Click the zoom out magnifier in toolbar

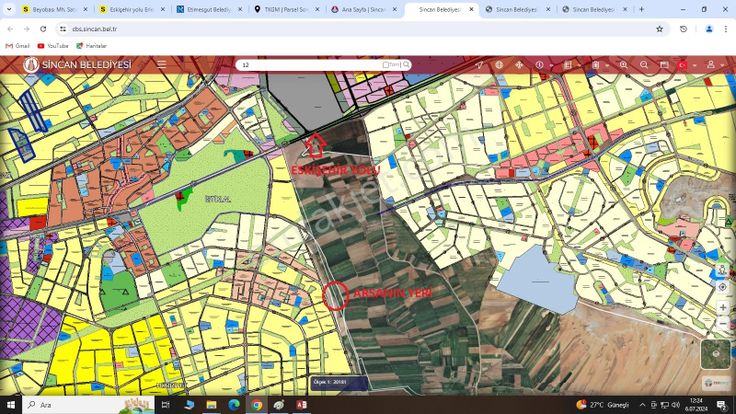tap(644, 65)
